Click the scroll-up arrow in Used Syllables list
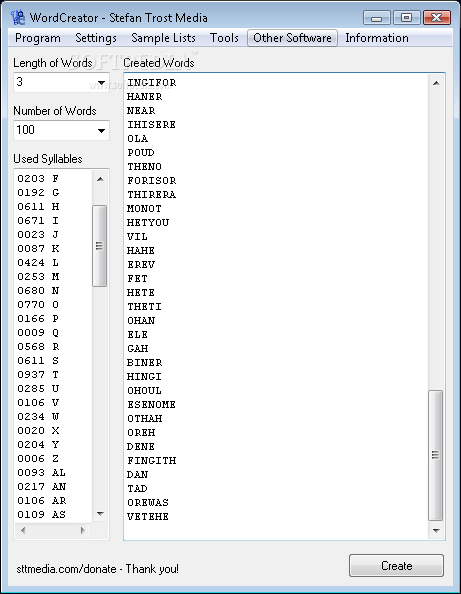The height and width of the screenshot is (594, 461). click(100, 179)
